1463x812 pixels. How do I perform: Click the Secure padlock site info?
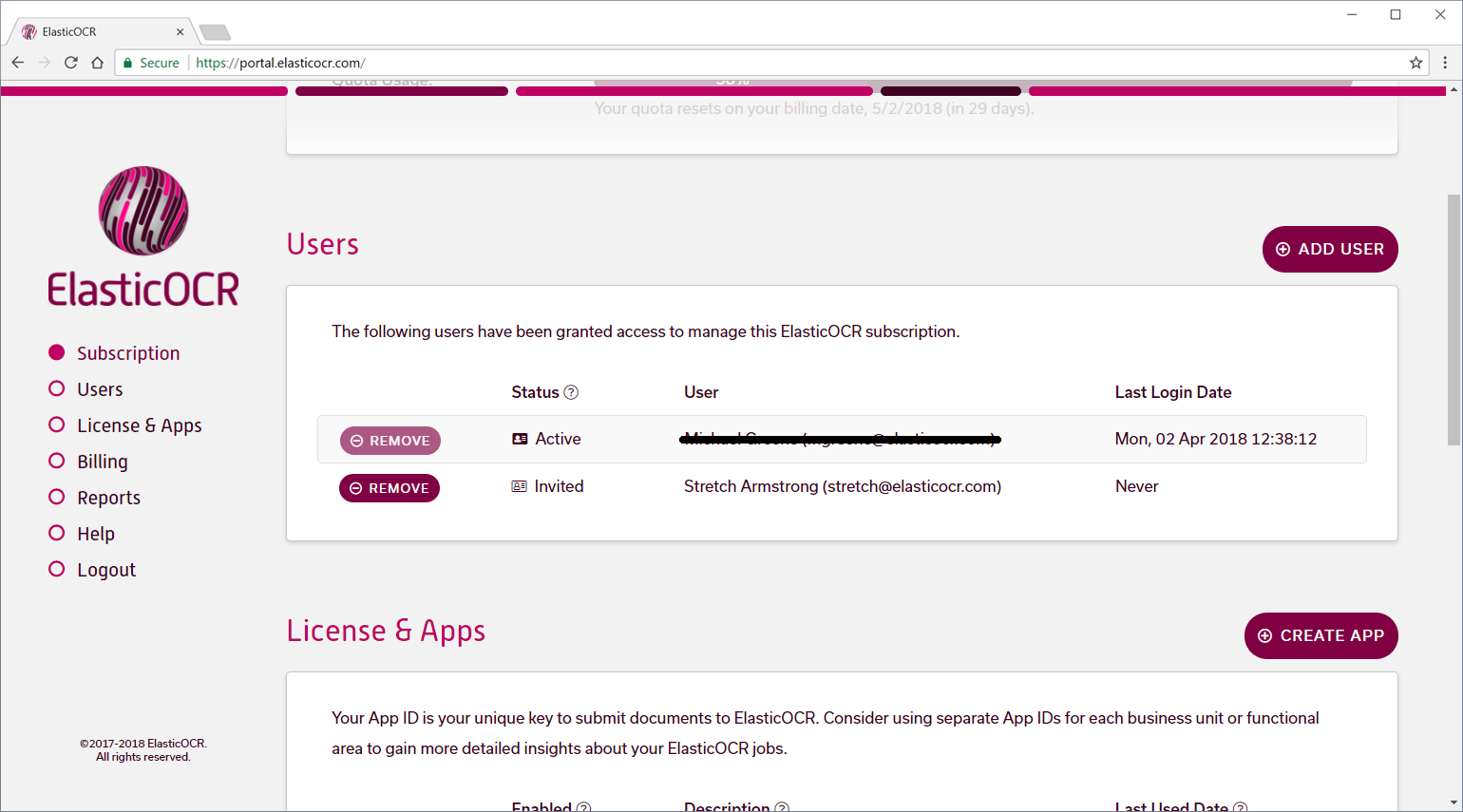pyautogui.click(x=151, y=63)
